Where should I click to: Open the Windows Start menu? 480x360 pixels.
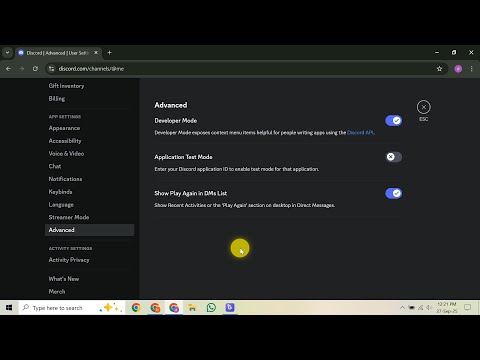click(x=9, y=308)
